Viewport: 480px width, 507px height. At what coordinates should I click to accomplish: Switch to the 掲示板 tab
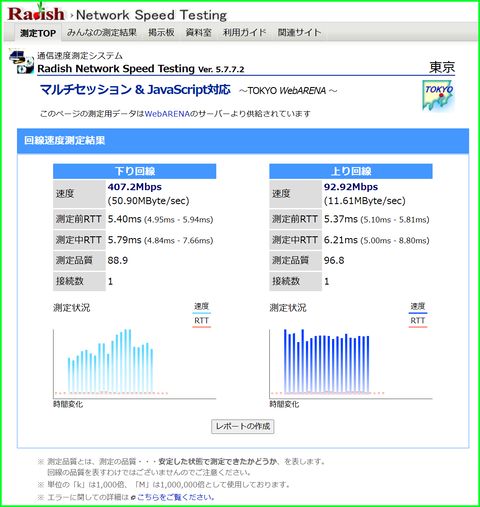pyautogui.click(x=161, y=32)
